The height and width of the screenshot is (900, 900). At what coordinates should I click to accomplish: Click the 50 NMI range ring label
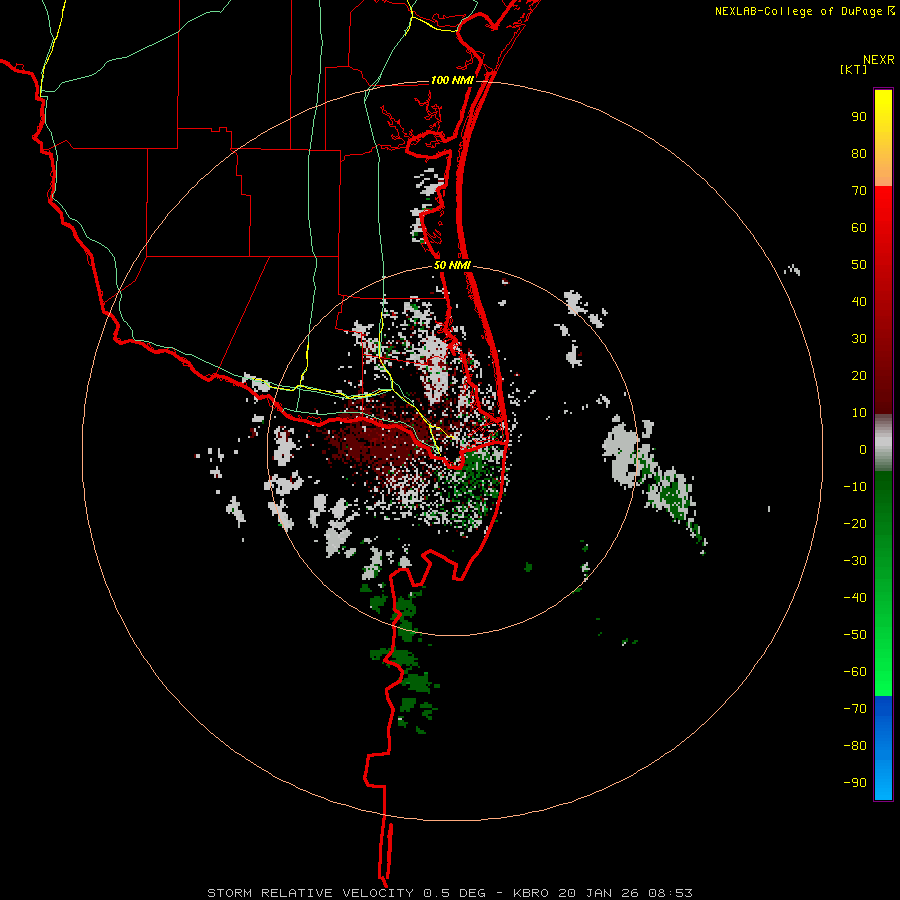pyautogui.click(x=452, y=265)
